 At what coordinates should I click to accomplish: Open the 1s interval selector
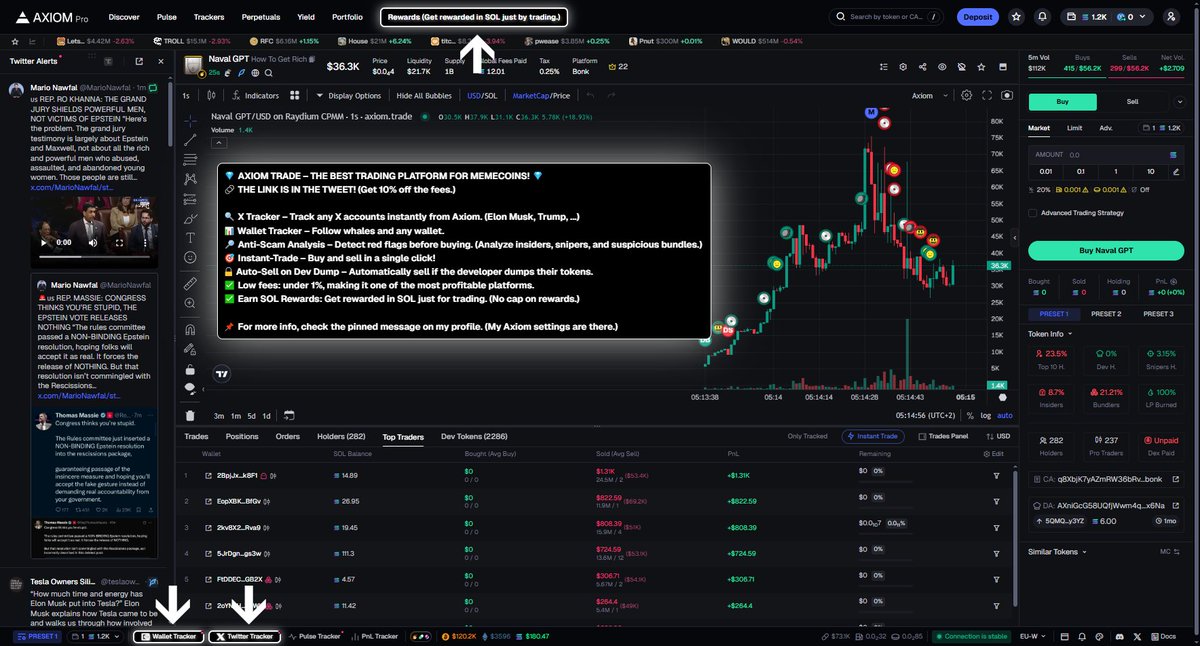(186, 96)
